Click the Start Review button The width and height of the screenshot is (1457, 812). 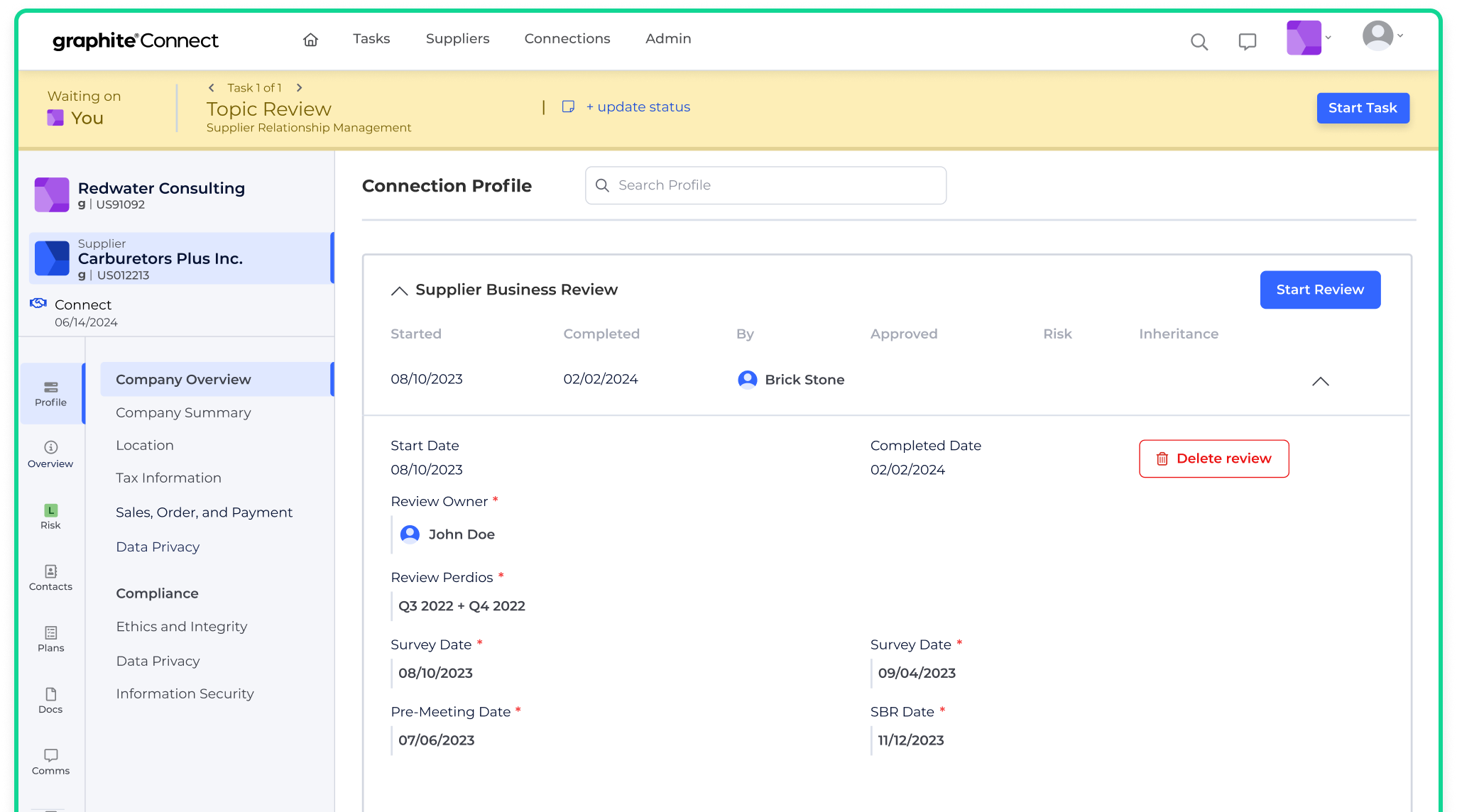tap(1319, 290)
